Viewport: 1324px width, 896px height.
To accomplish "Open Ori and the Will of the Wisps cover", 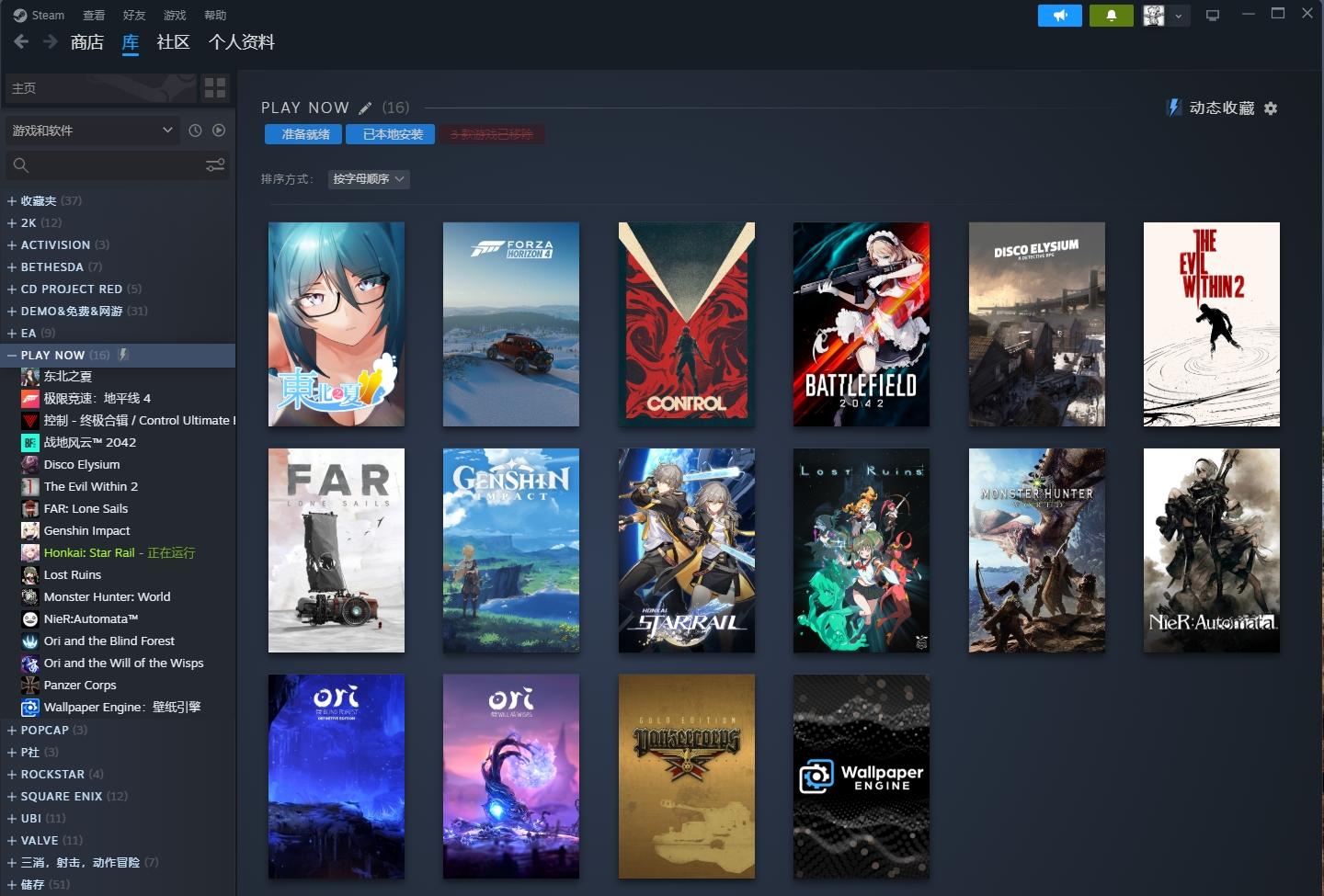I will [511, 777].
